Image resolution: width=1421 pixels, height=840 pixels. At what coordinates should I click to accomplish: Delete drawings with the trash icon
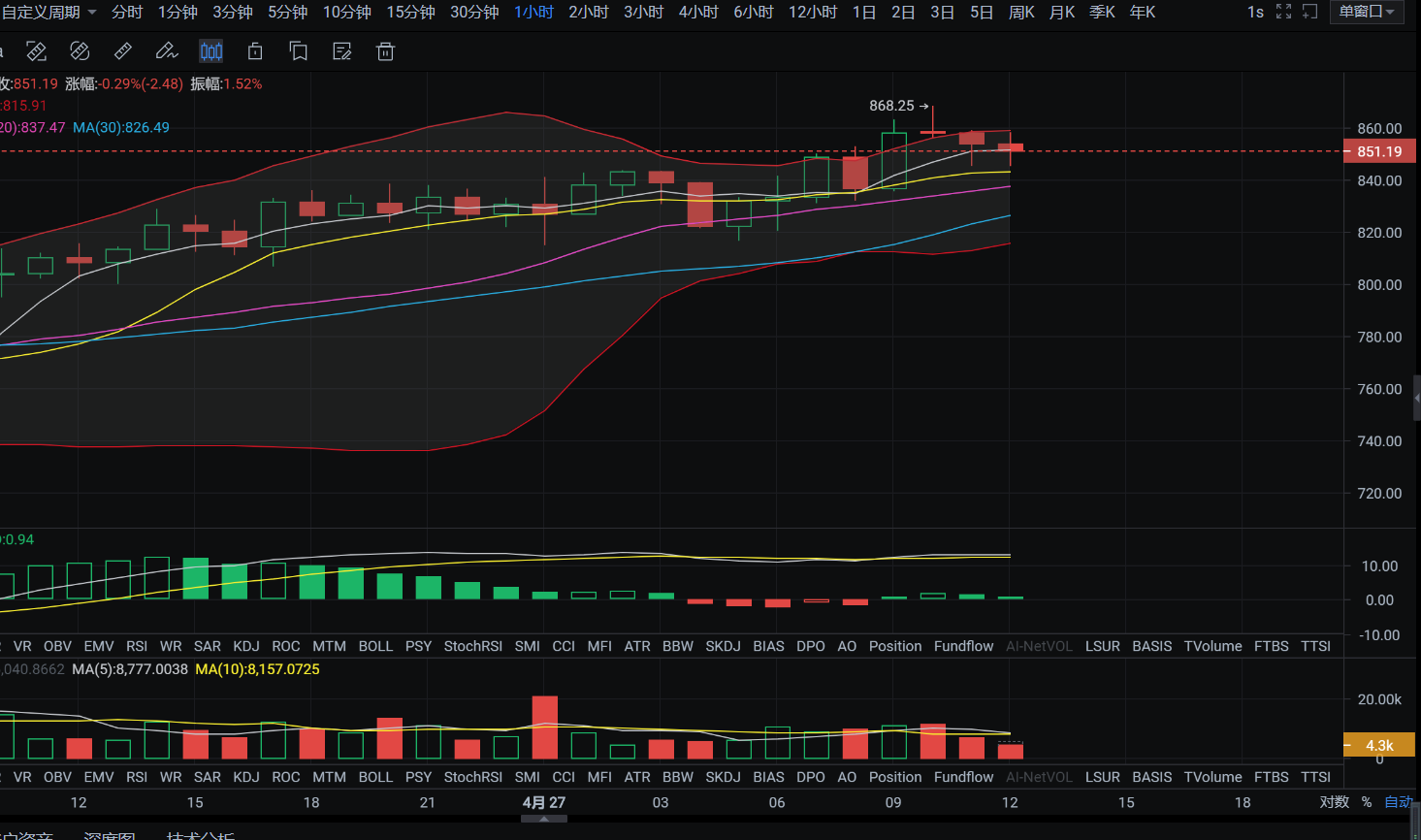[x=385, y=51]
